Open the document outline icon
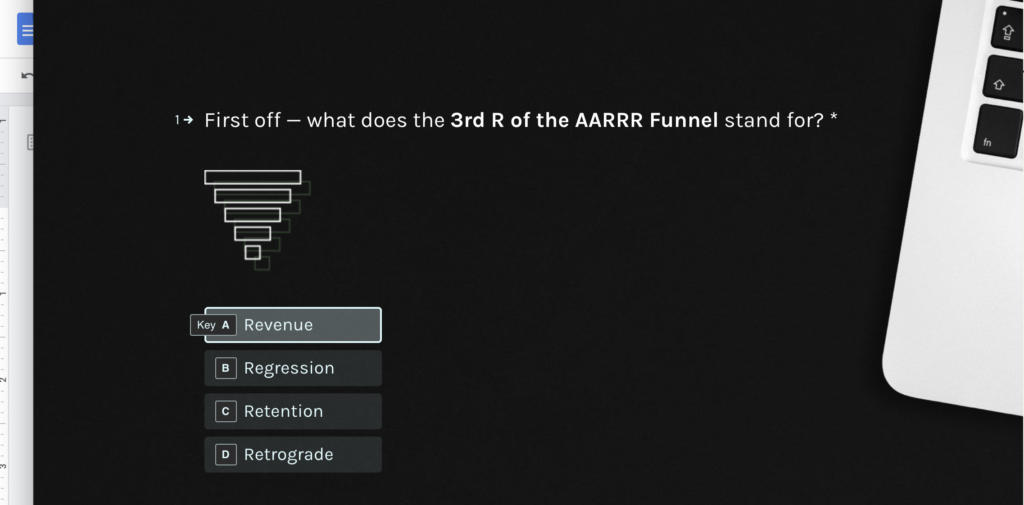This screenshot has width=1024, height=505. pyautogui.click(x=30, y=143)
